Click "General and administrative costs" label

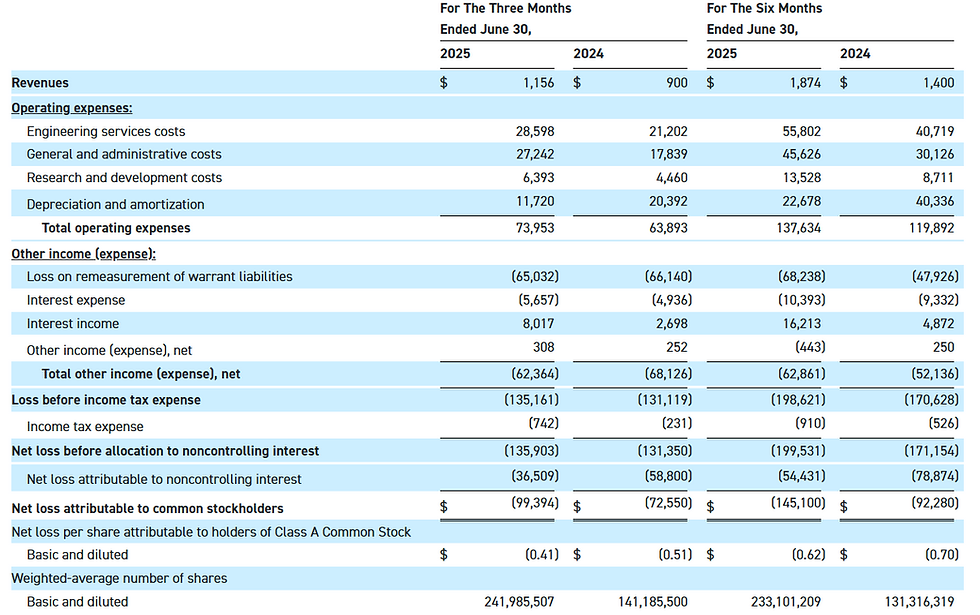(x=124, y=154)
